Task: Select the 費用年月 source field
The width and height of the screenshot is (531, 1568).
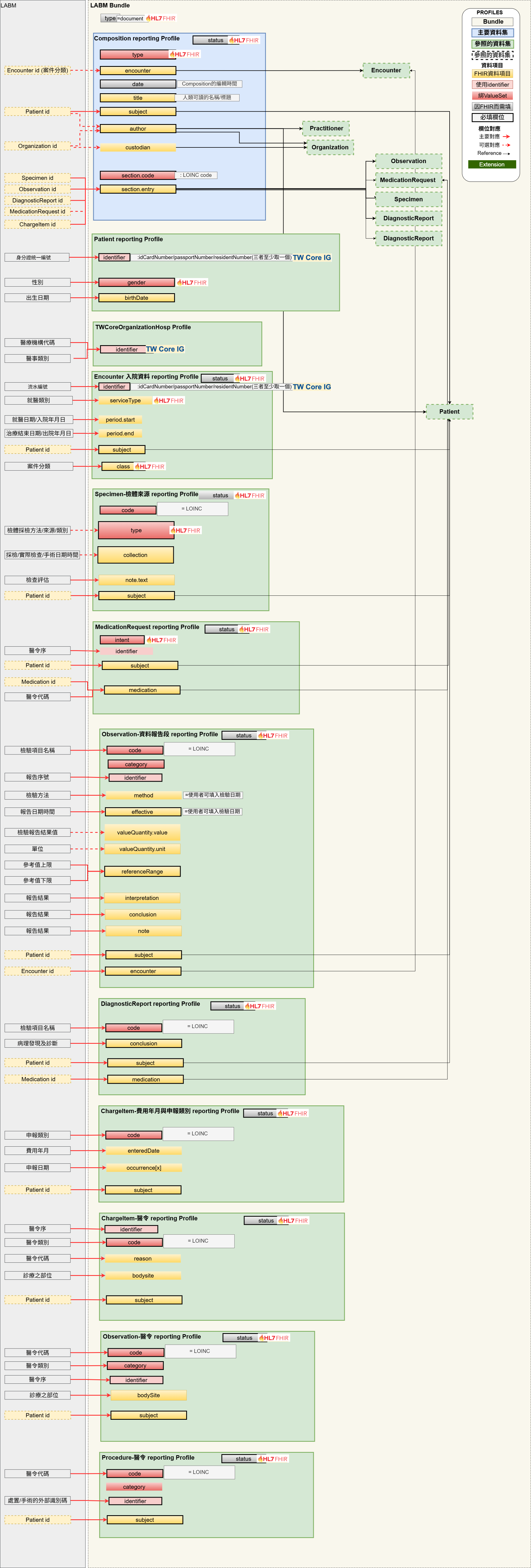Action: (38, 1150)
